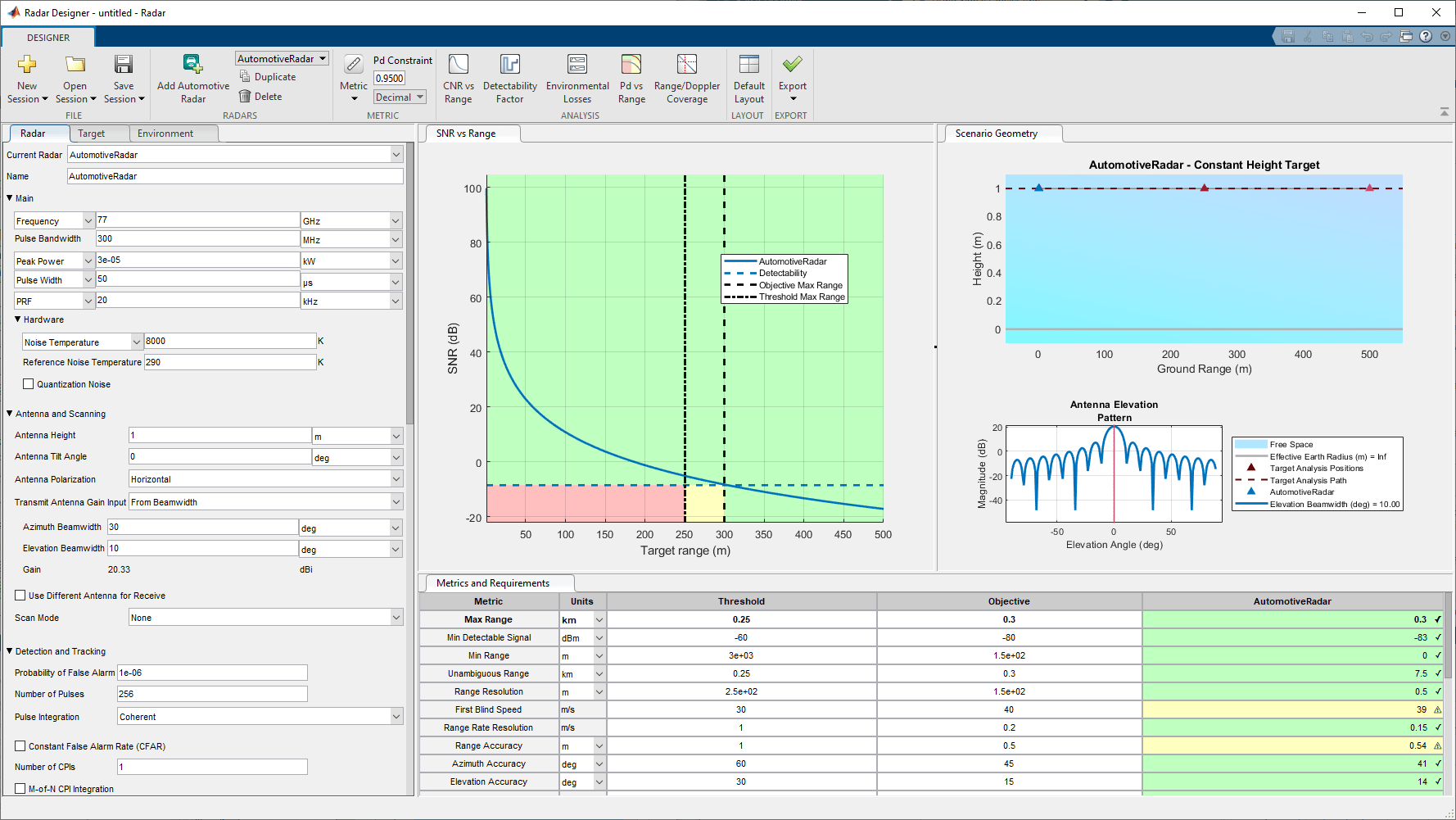Restore the Default Layout
The width and height of the screenshot is (1456, 820).
pos(748,78)
